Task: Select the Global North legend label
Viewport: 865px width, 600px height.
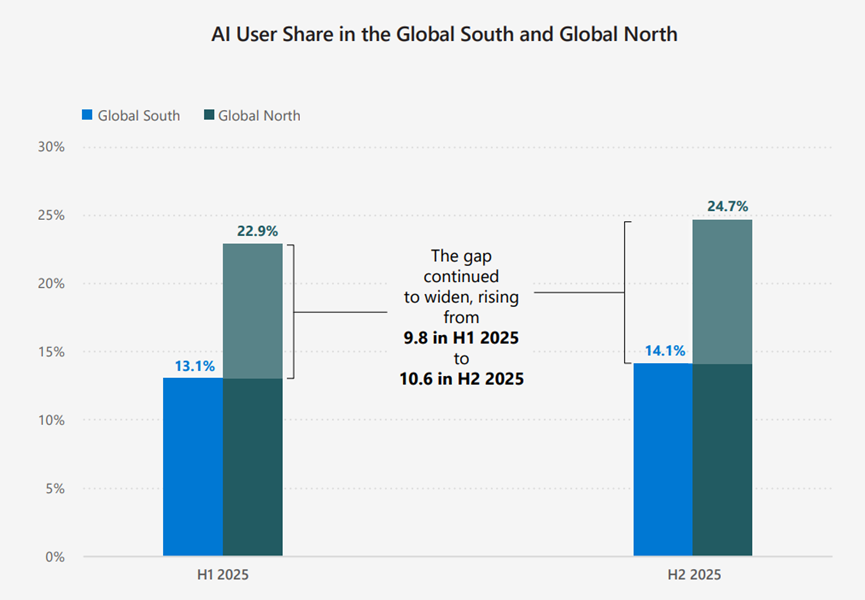Action: [259, 115]
